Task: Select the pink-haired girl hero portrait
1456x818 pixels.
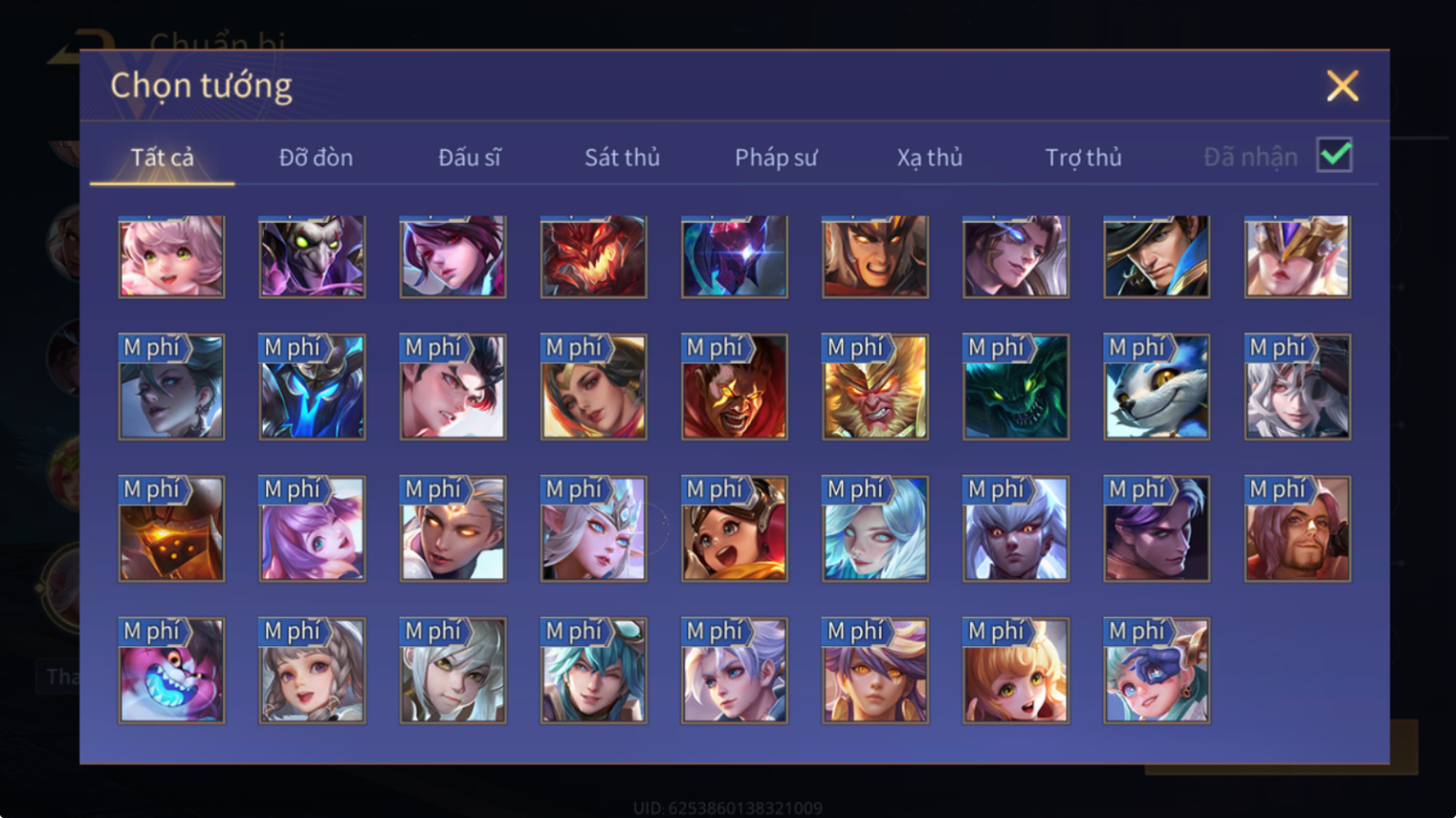Action: click(171, 256)
